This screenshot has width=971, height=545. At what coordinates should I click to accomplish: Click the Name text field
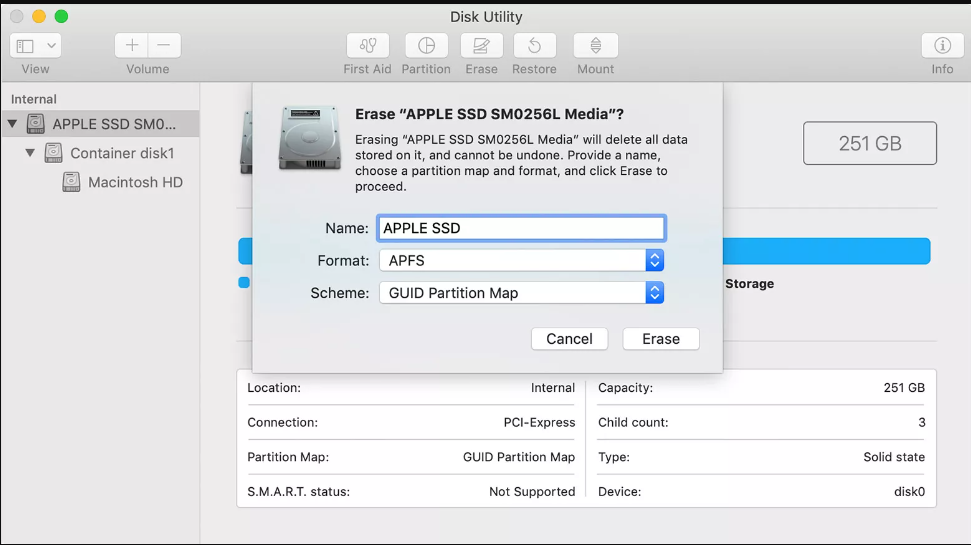521,228
